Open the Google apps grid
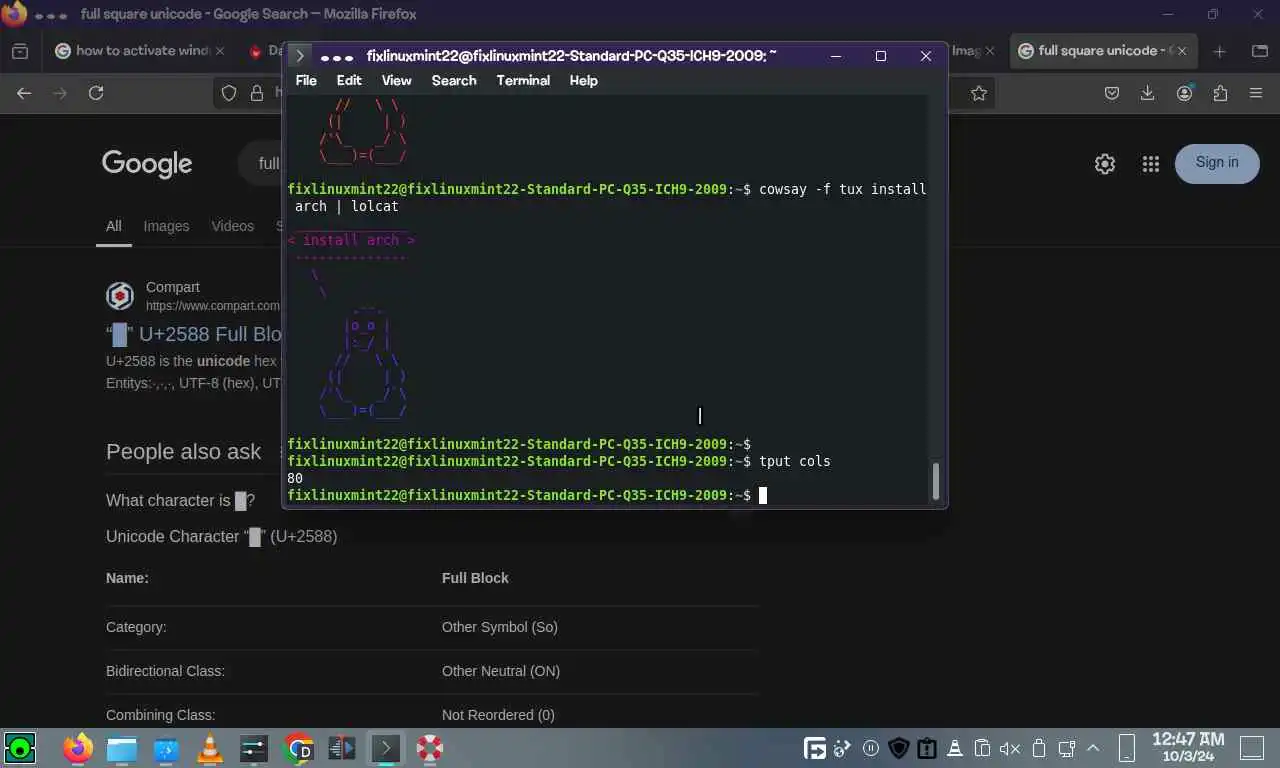Screen dimensions: 1280x768 [x=1151, y=164]
